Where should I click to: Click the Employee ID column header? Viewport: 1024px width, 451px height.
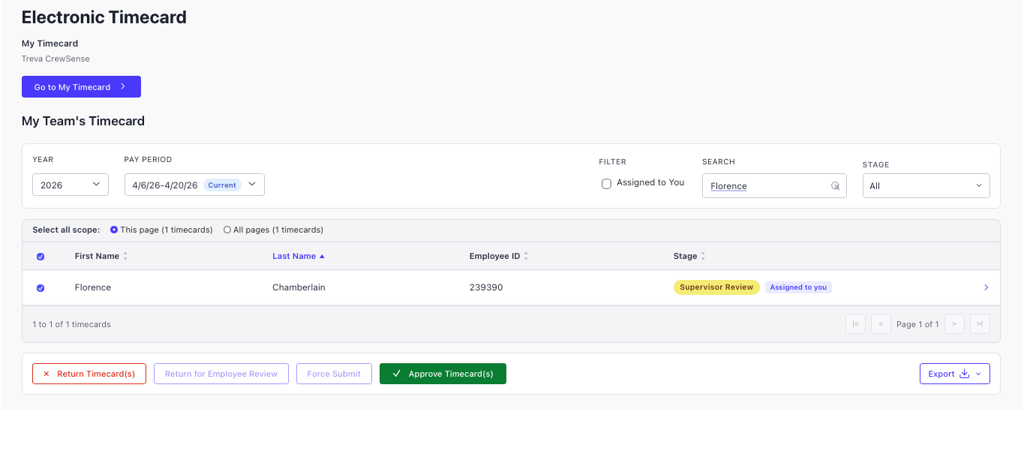click(494, 257)
